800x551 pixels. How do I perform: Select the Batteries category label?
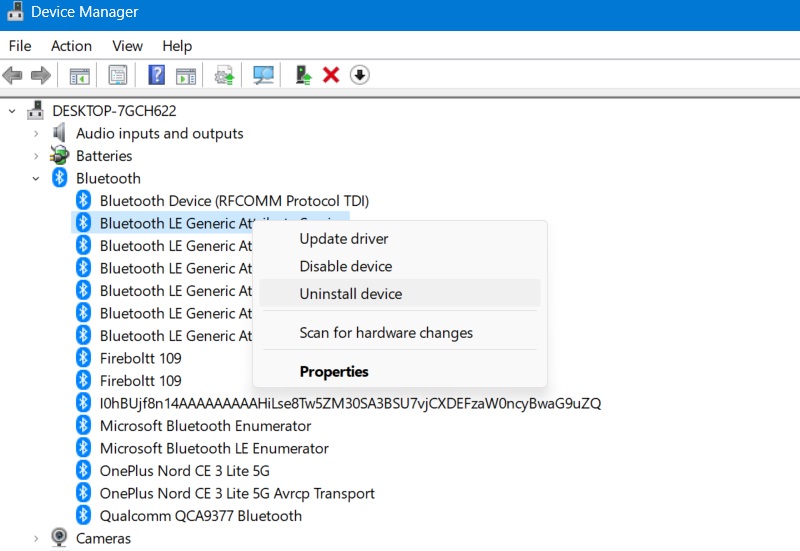(x=104, y=156)
